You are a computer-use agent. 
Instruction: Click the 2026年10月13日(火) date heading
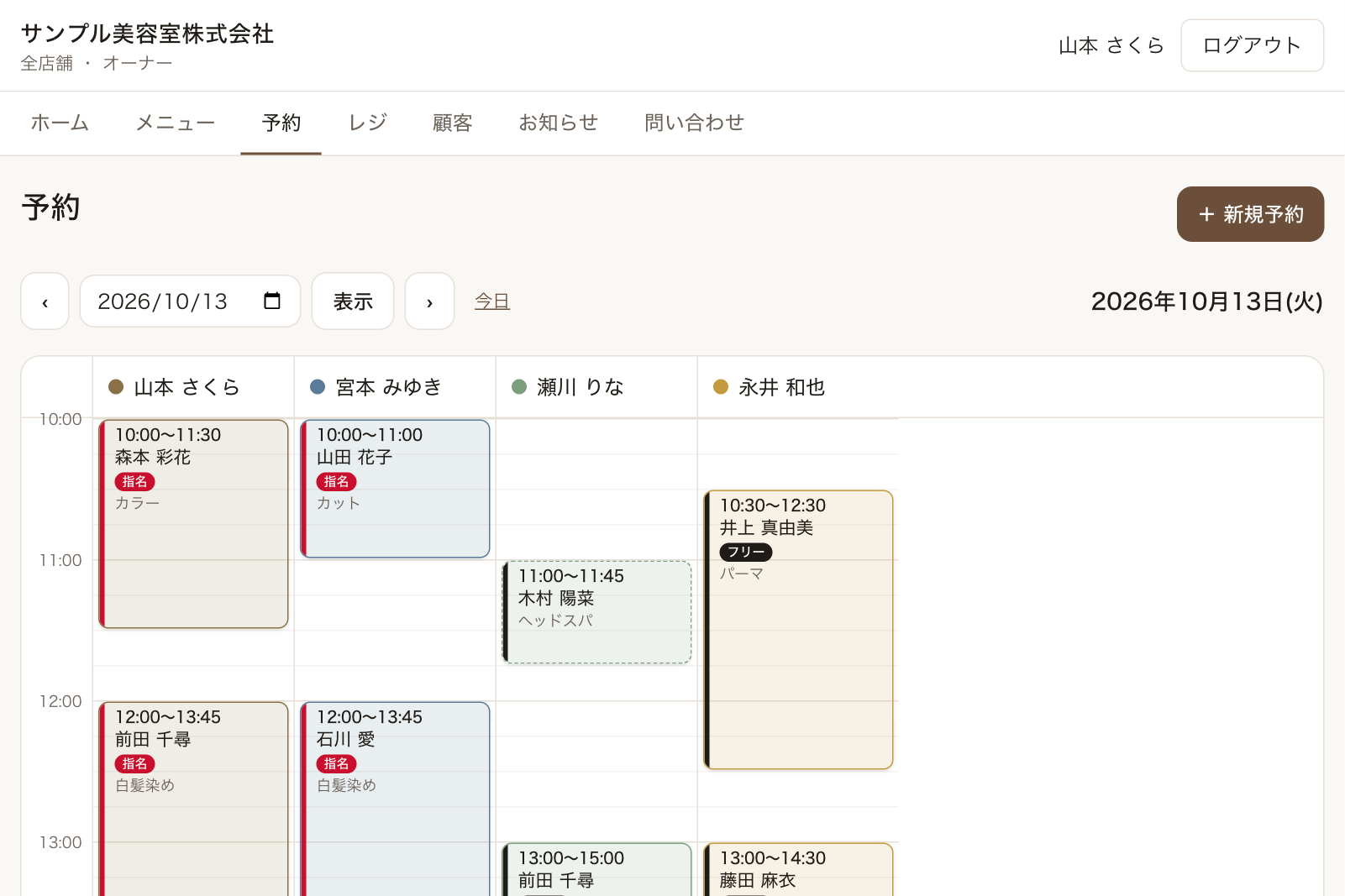click(1207, 301)
